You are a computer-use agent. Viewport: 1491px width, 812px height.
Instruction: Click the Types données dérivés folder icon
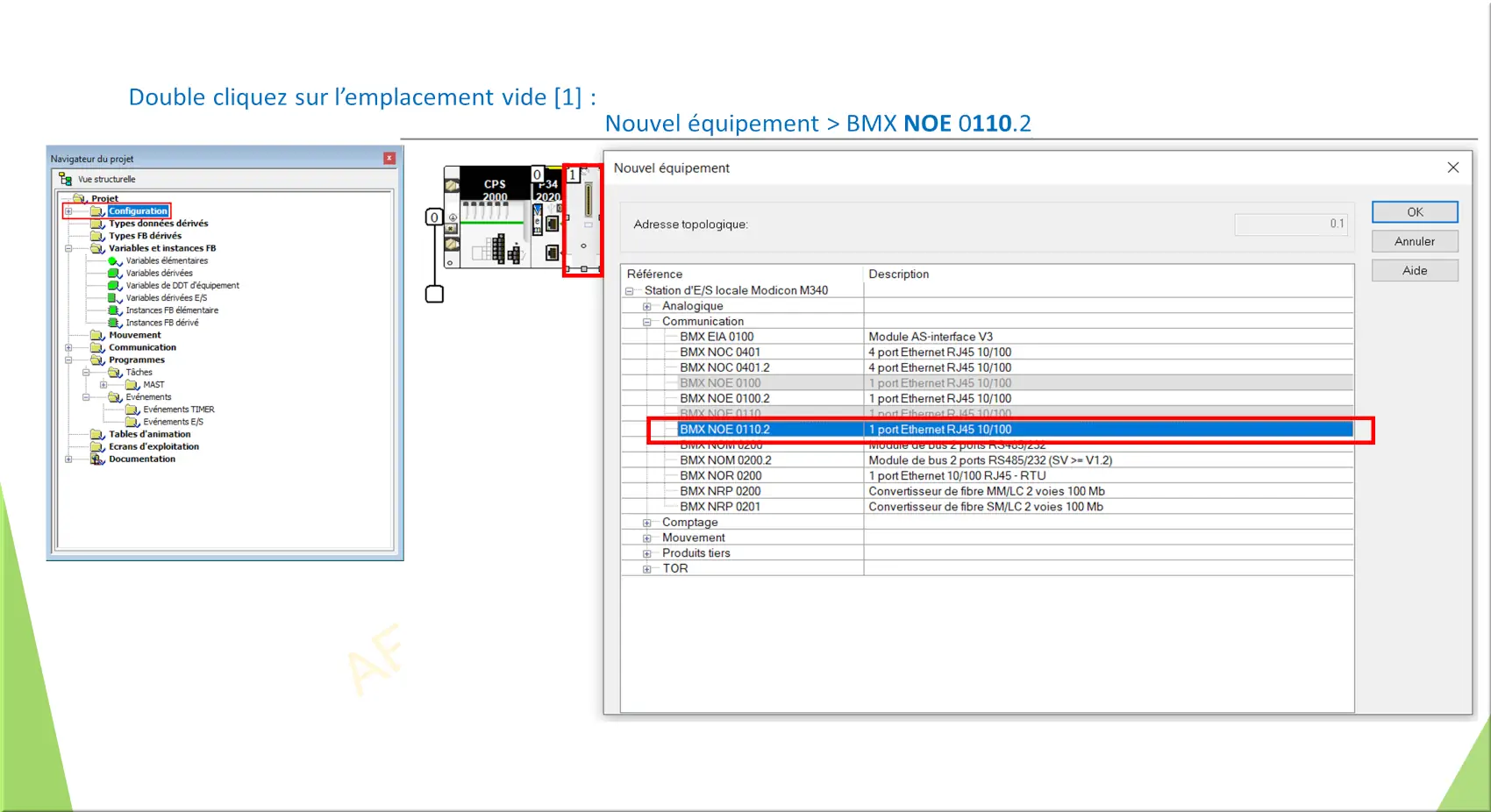pyautogui.click(x=97, y=224)
